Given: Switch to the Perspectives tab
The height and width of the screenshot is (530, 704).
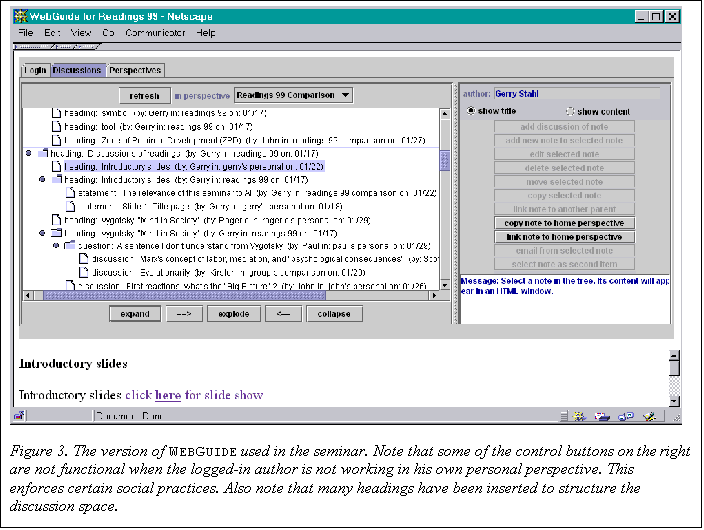Looking at the screenshot, I should click(x=135, y=71).
